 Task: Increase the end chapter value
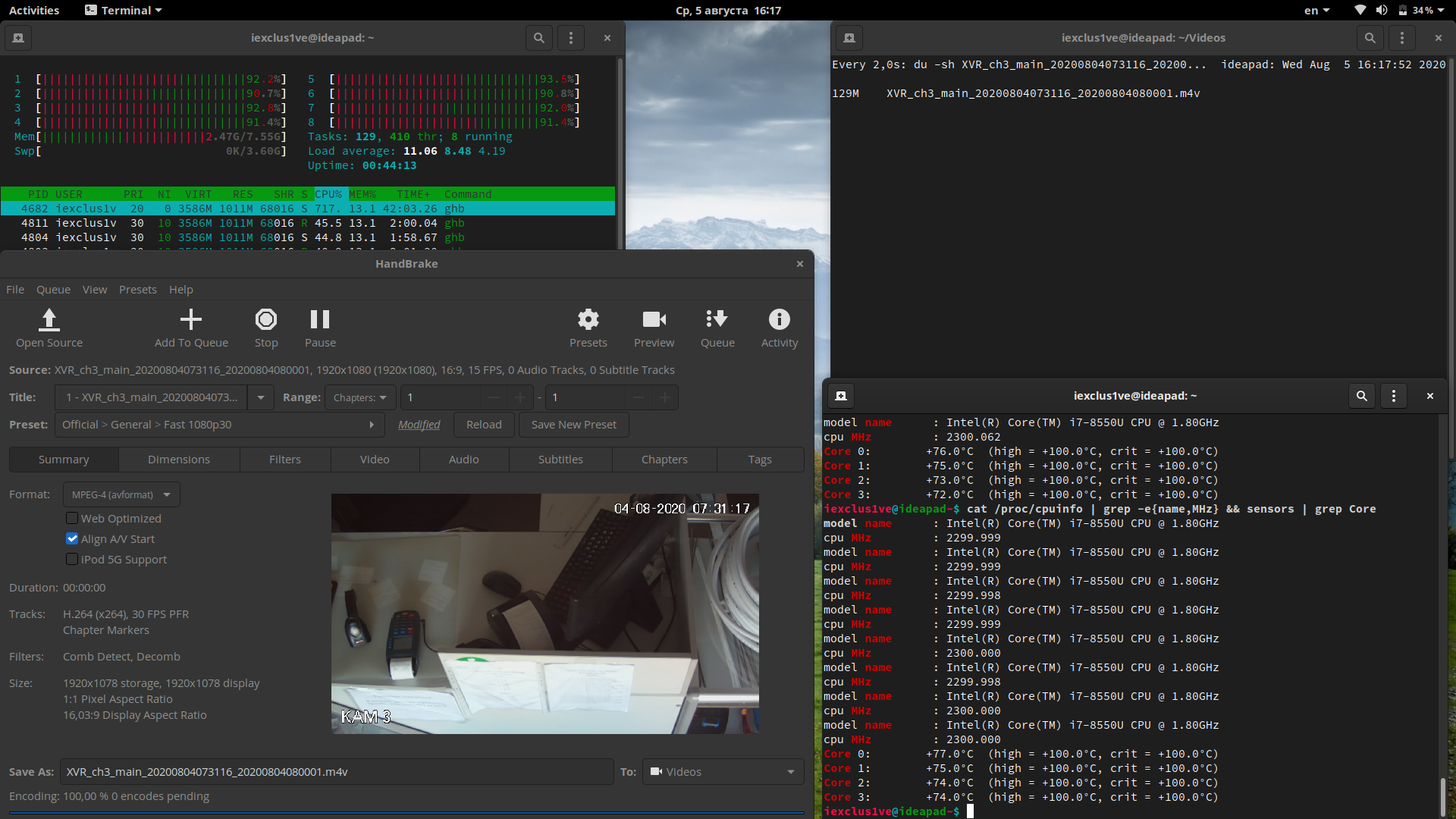tap(665, 397)
